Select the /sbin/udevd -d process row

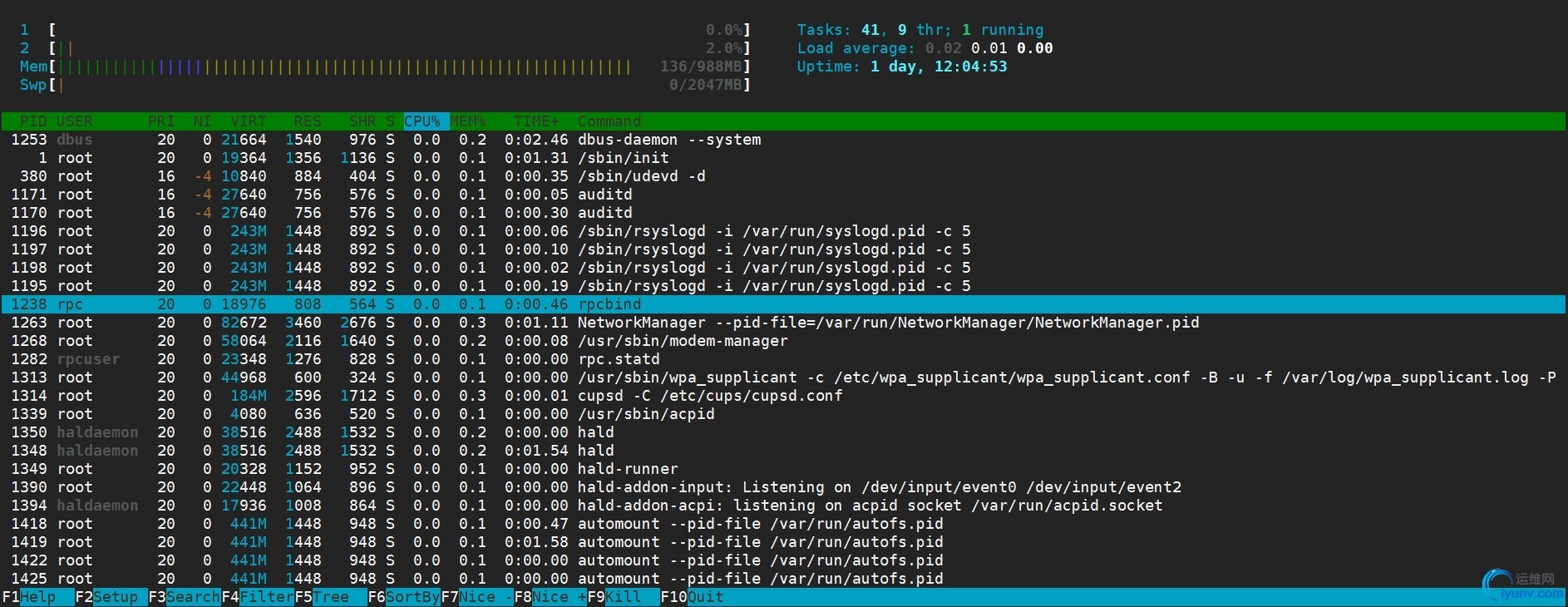(784, 176)
